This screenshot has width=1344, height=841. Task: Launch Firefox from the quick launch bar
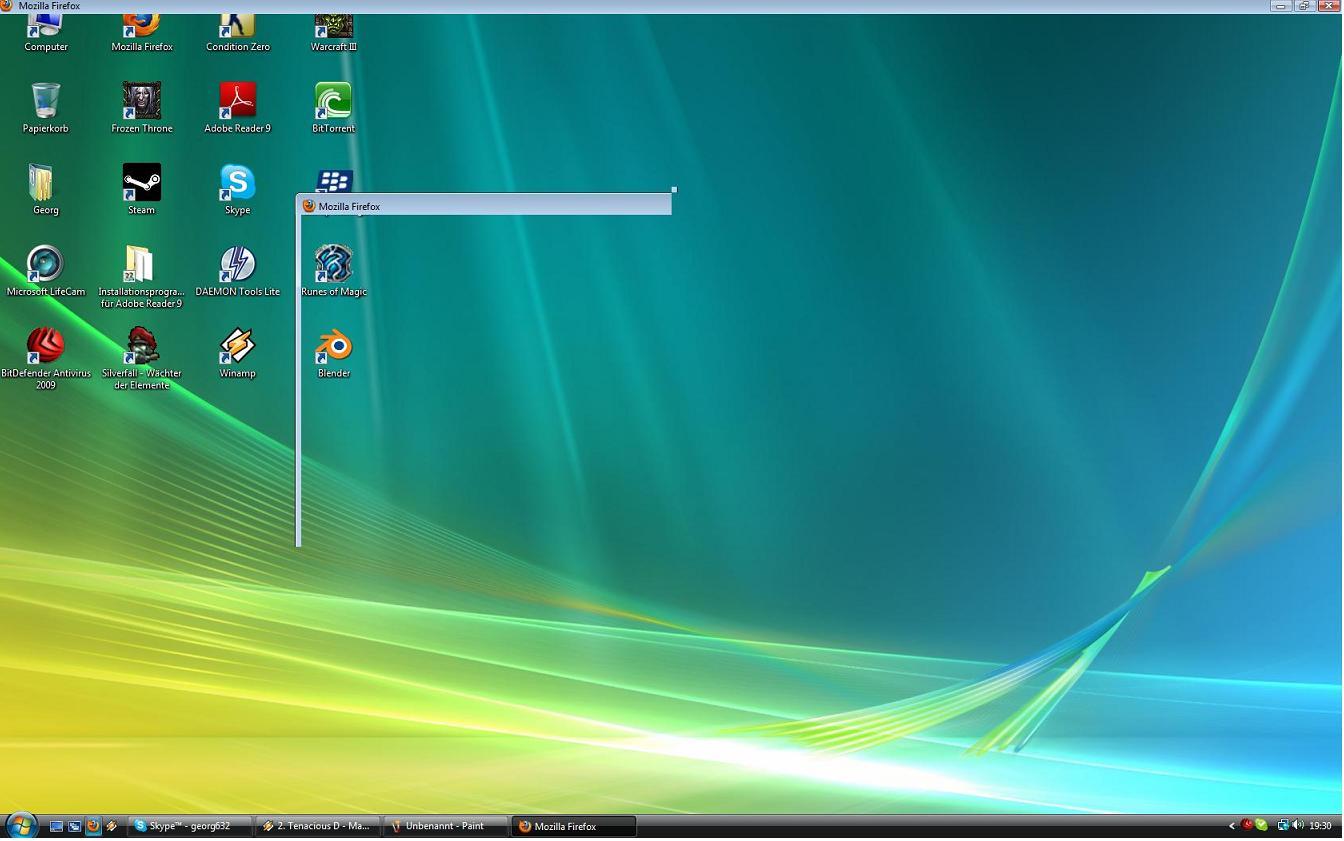pyautogui.click(x=93, y=826)
